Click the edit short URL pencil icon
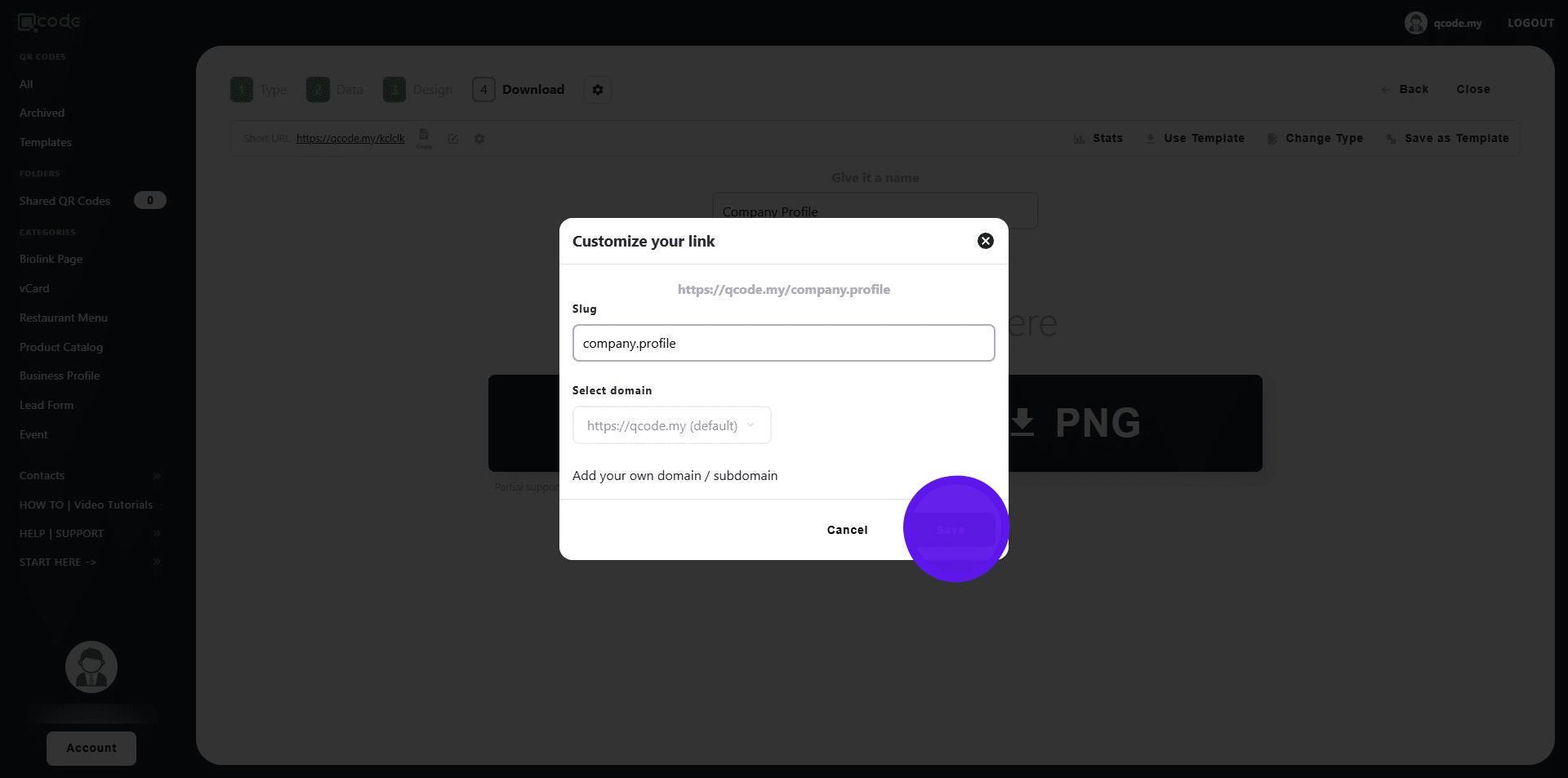1568x778 pixels. pyautogui.click(x=453, y=139)
